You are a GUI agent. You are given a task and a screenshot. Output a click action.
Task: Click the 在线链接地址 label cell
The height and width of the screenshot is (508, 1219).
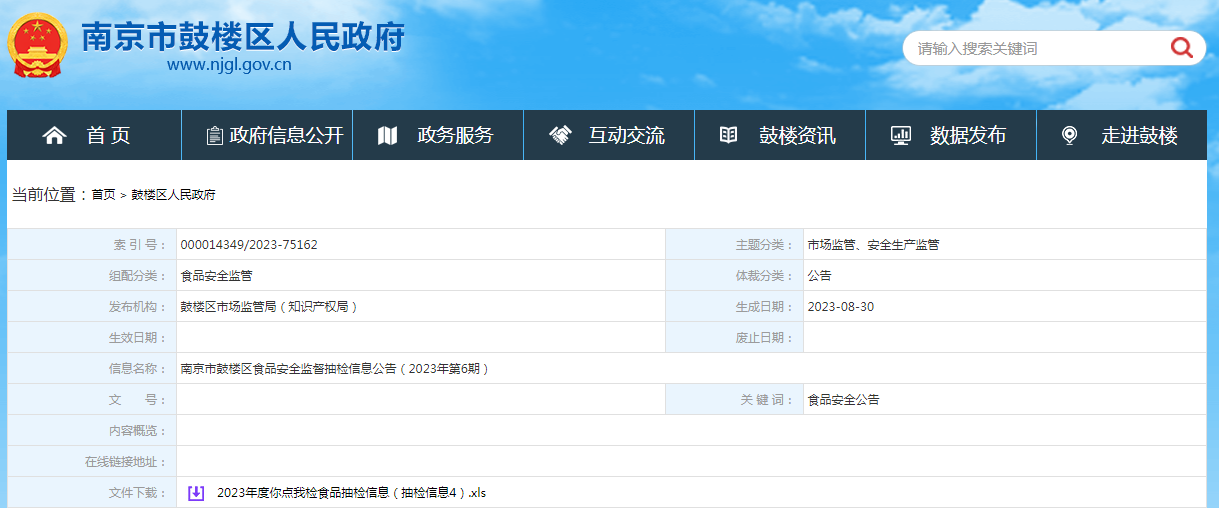pyautogui.click(x=92, y=462)
